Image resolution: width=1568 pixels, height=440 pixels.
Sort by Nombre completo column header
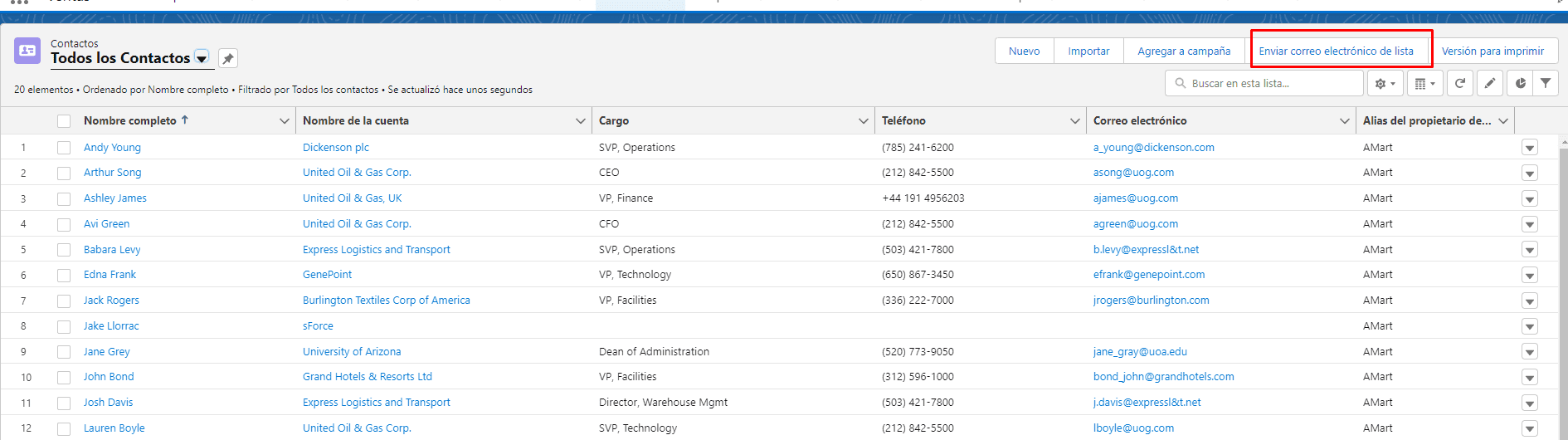[130, 121]
